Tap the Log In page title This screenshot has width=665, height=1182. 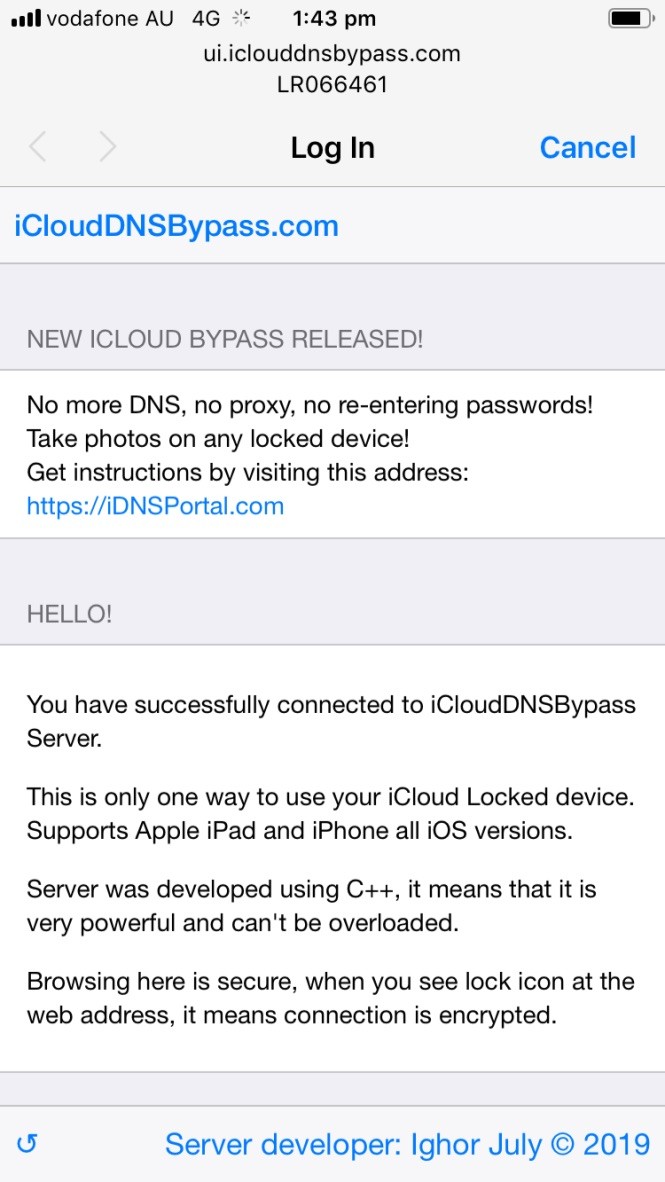click(x=332, y=148)
